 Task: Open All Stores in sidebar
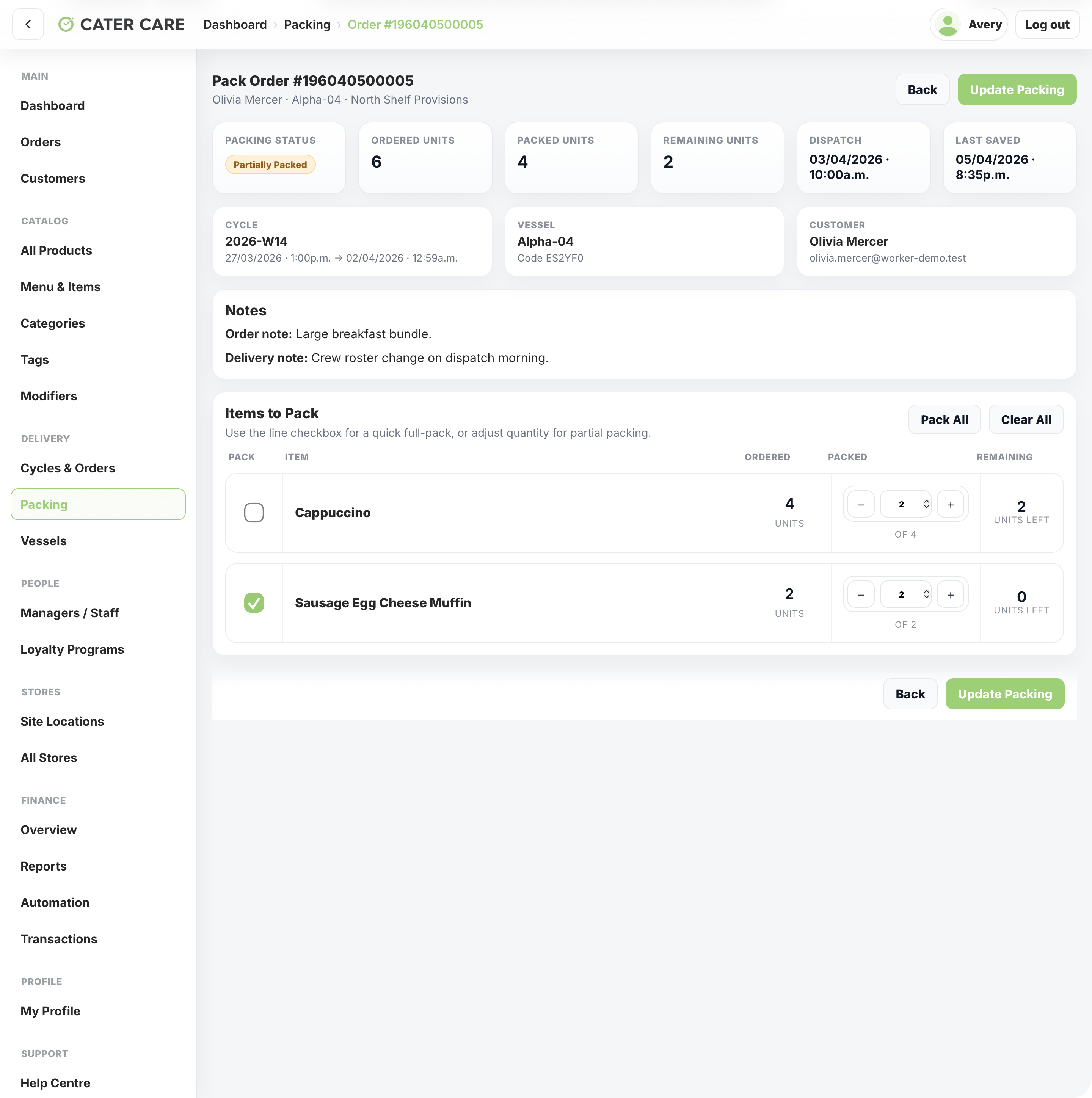49,758
